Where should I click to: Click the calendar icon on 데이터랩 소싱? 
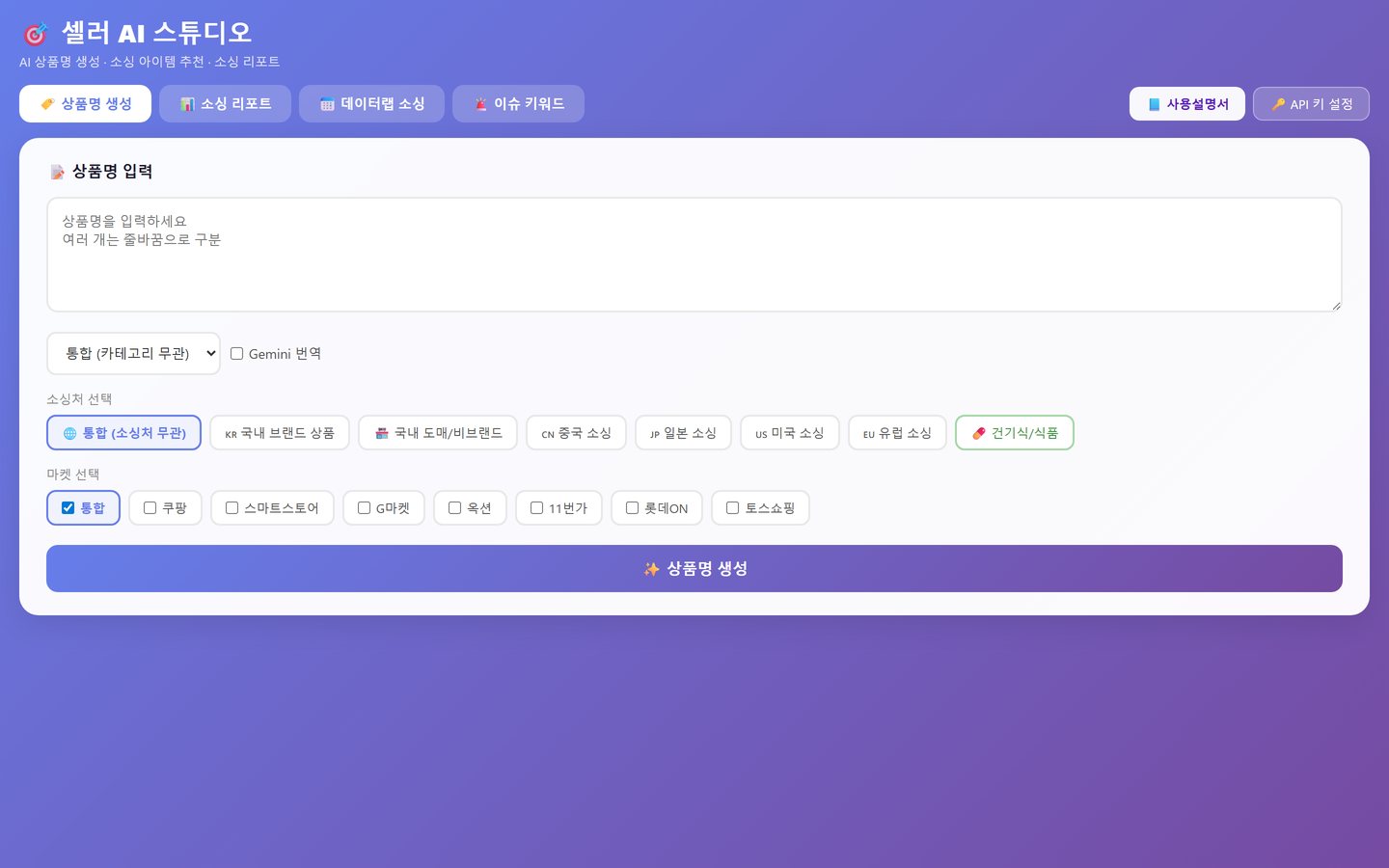point(327,104)
